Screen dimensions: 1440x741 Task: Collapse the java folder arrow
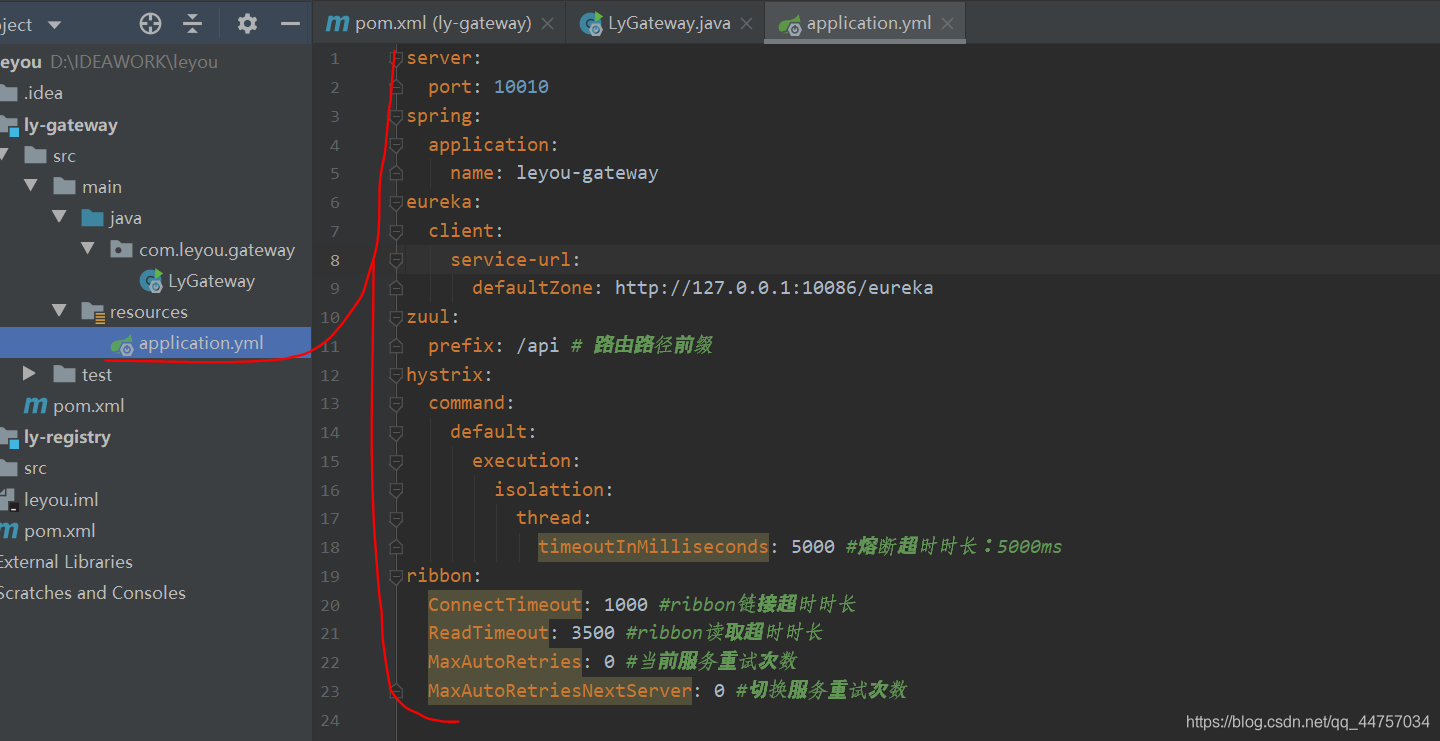click(59, 217)
